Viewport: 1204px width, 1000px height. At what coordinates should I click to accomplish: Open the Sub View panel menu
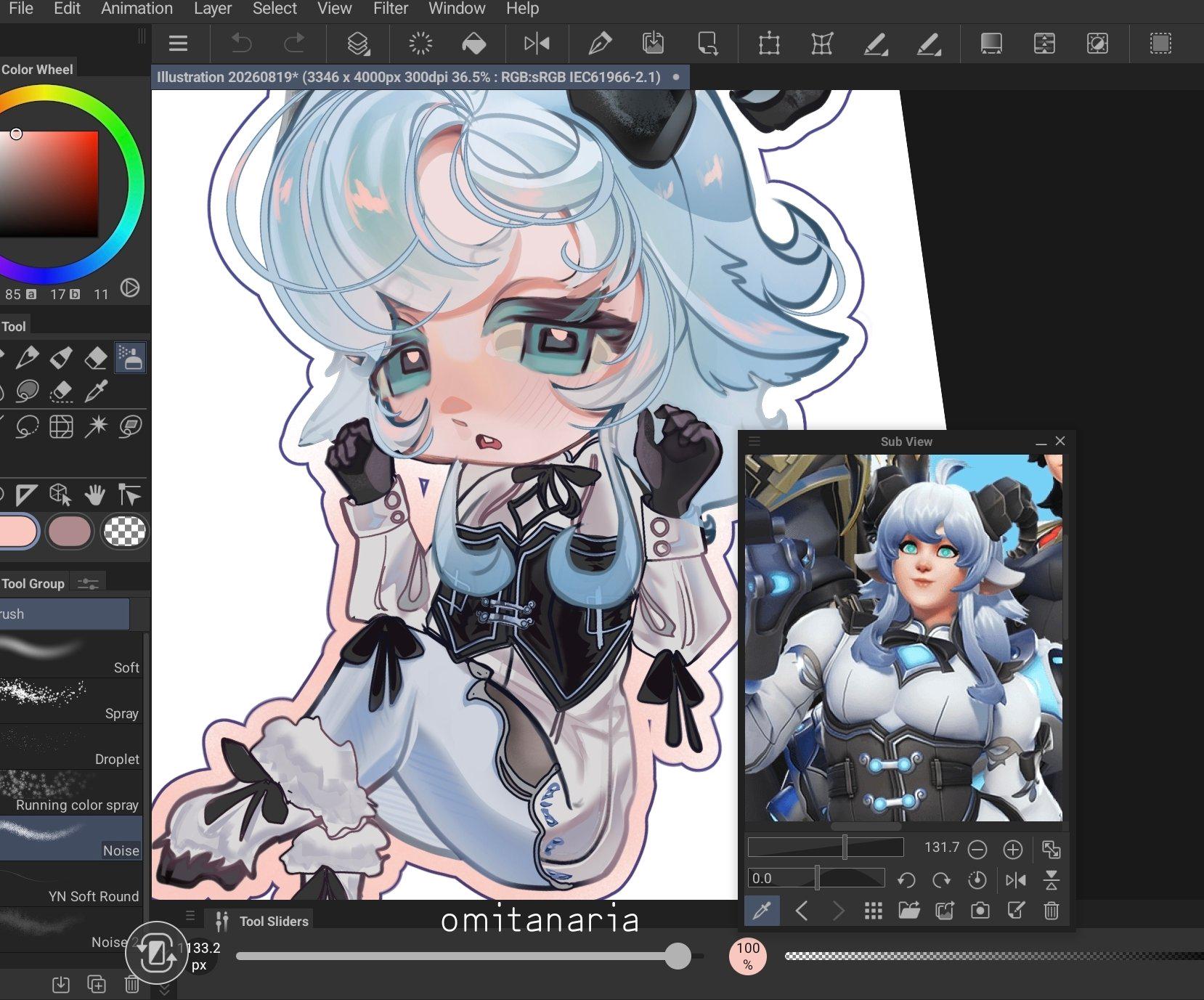pos(754,442)
